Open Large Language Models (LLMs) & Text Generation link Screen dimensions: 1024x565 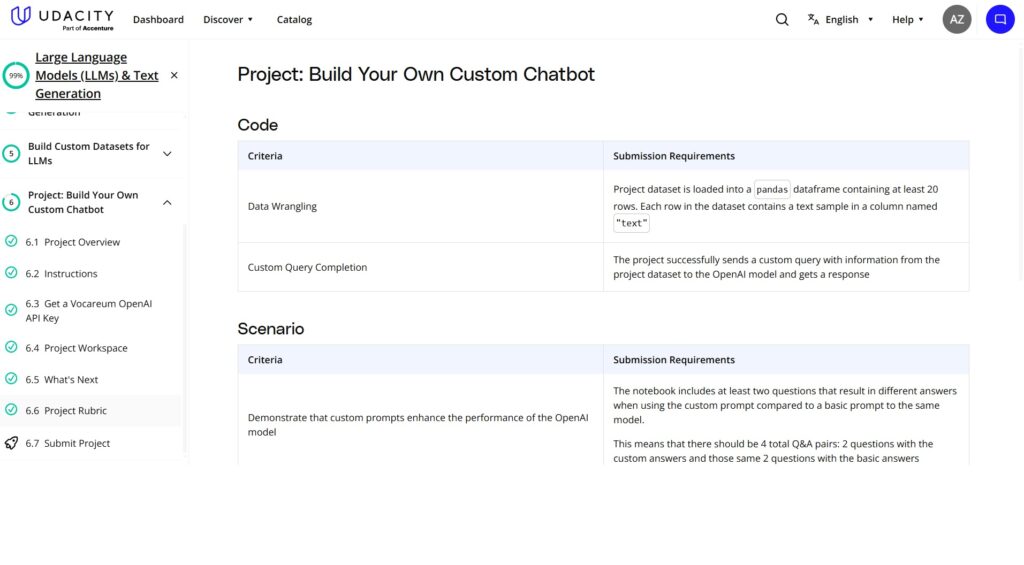(x=97, y=75)
